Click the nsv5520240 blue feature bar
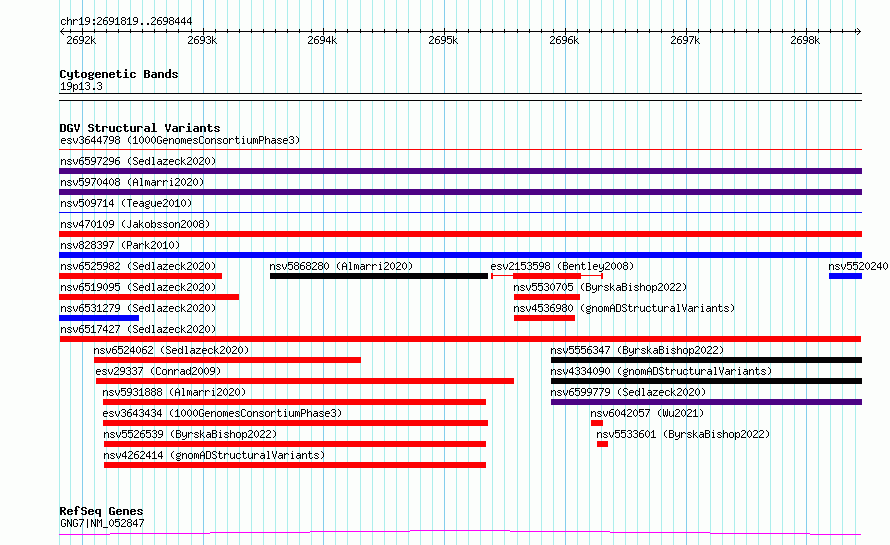Viewport: 890px width, 545px height. tap(845, 276)
